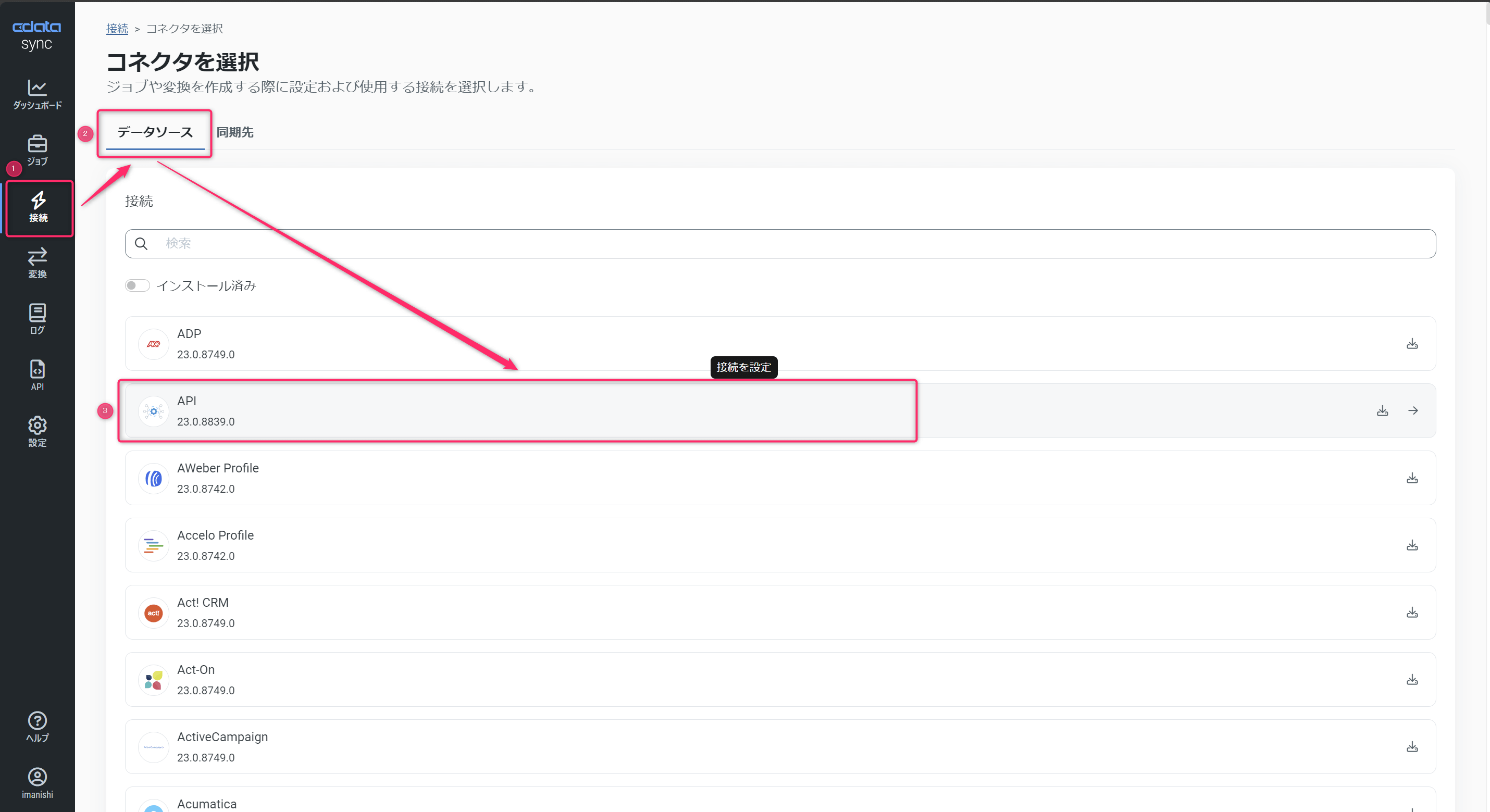
Task: Open the ログ sidebar icon
Action: pos(37,319)
